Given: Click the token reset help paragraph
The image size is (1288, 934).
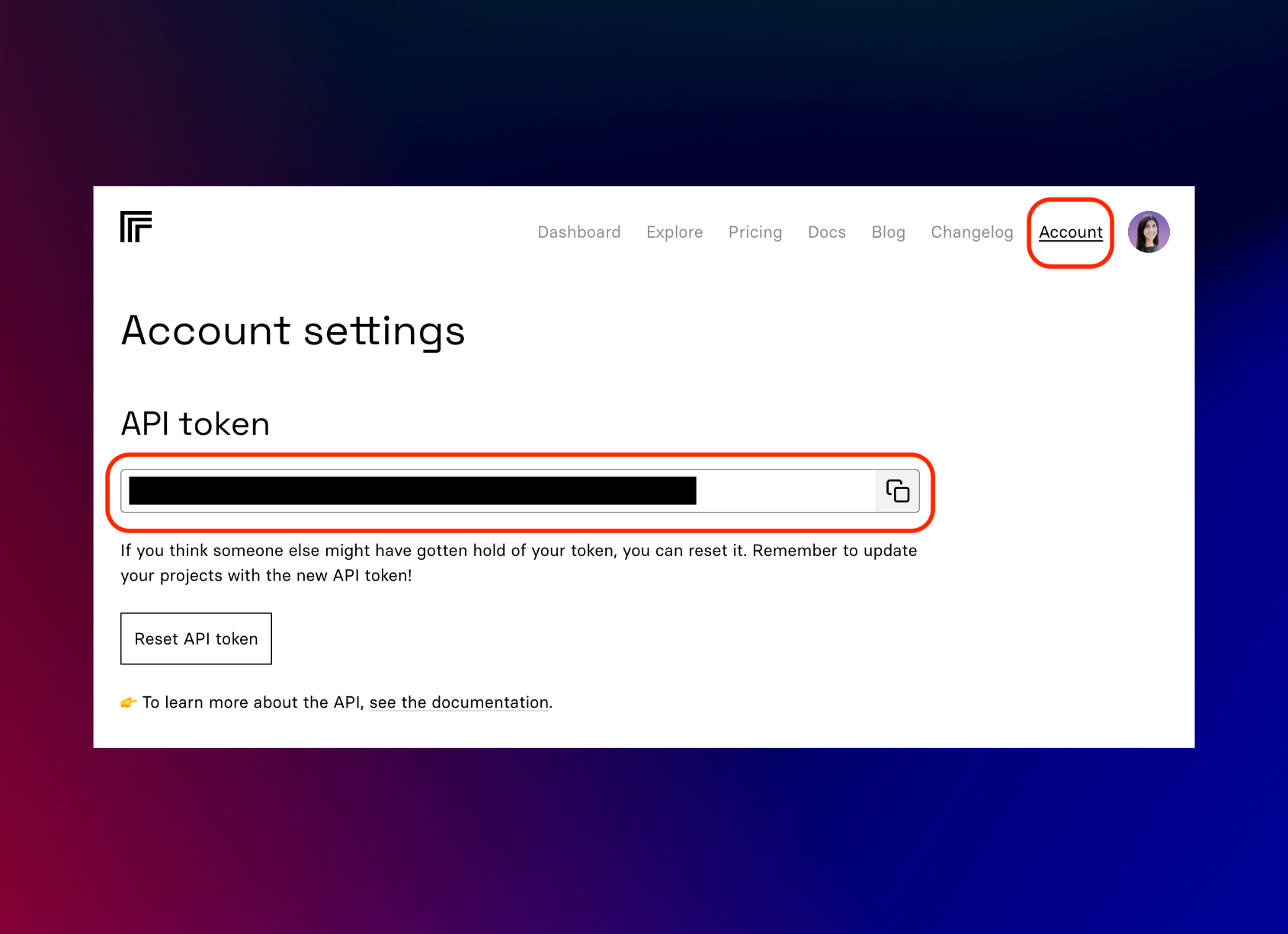Looking at the screenshot, I should click(518, 563).
